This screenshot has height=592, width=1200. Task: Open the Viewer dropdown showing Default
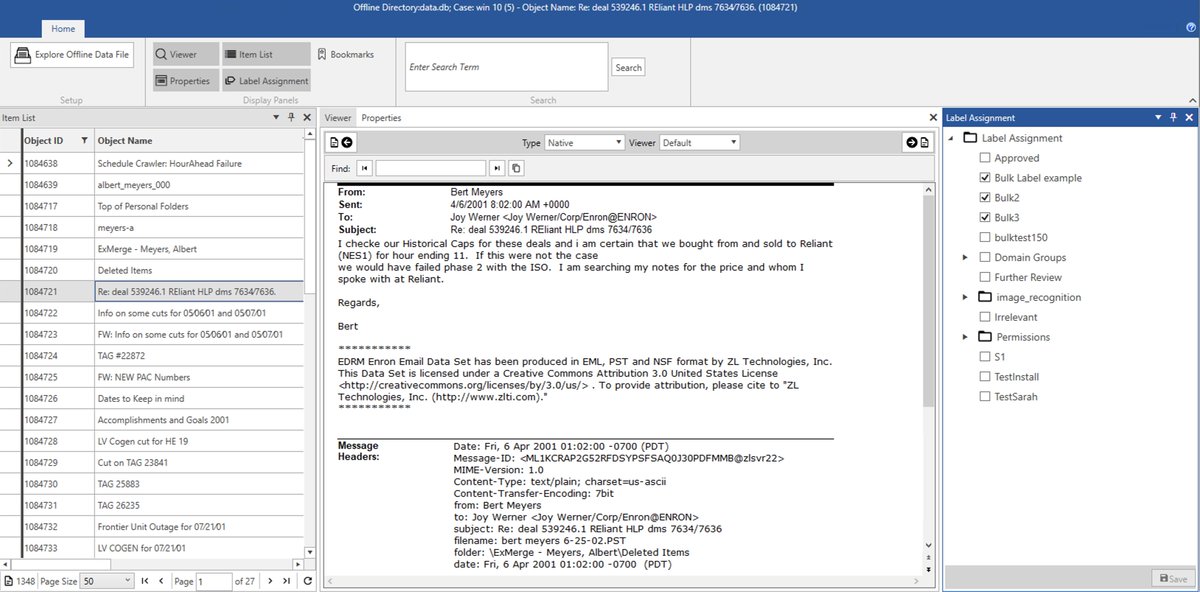tap(699, 143)
